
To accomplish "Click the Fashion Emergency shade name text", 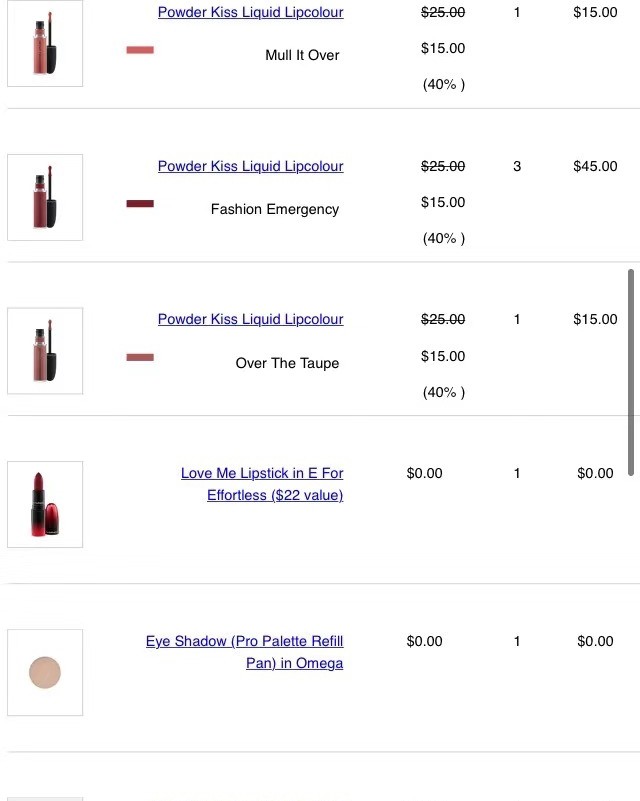I will [275, 209].
